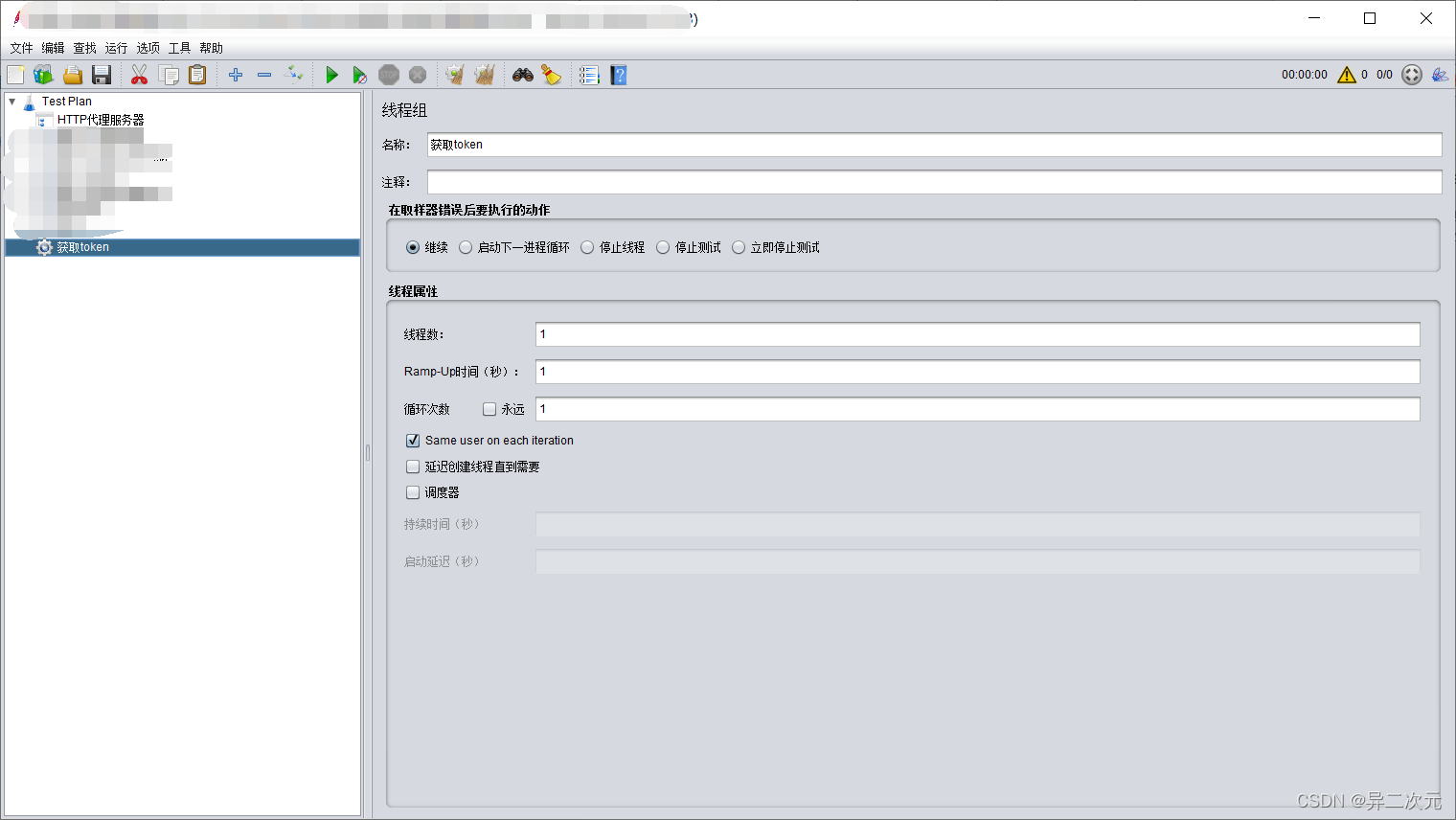Save the test plan with floppy icon
Viewport: 1456px width, 820px height.
[x=102, y=75]
